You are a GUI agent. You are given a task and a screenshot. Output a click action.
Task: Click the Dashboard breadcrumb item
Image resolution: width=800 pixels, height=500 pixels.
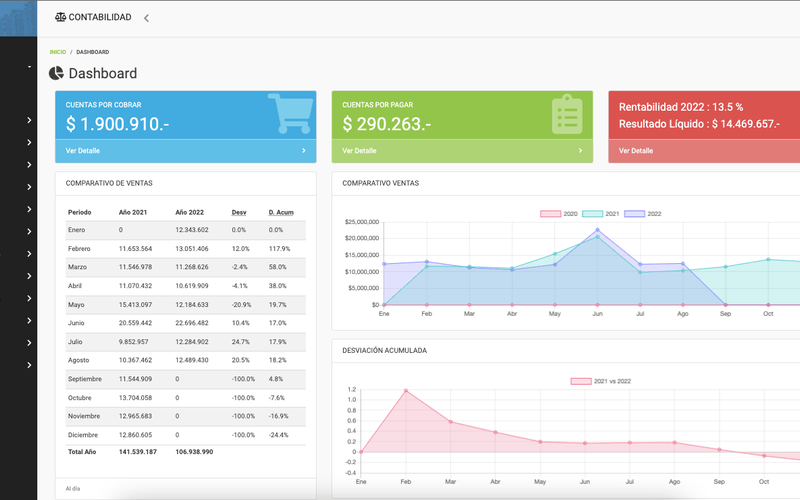[x=93, y=52]
